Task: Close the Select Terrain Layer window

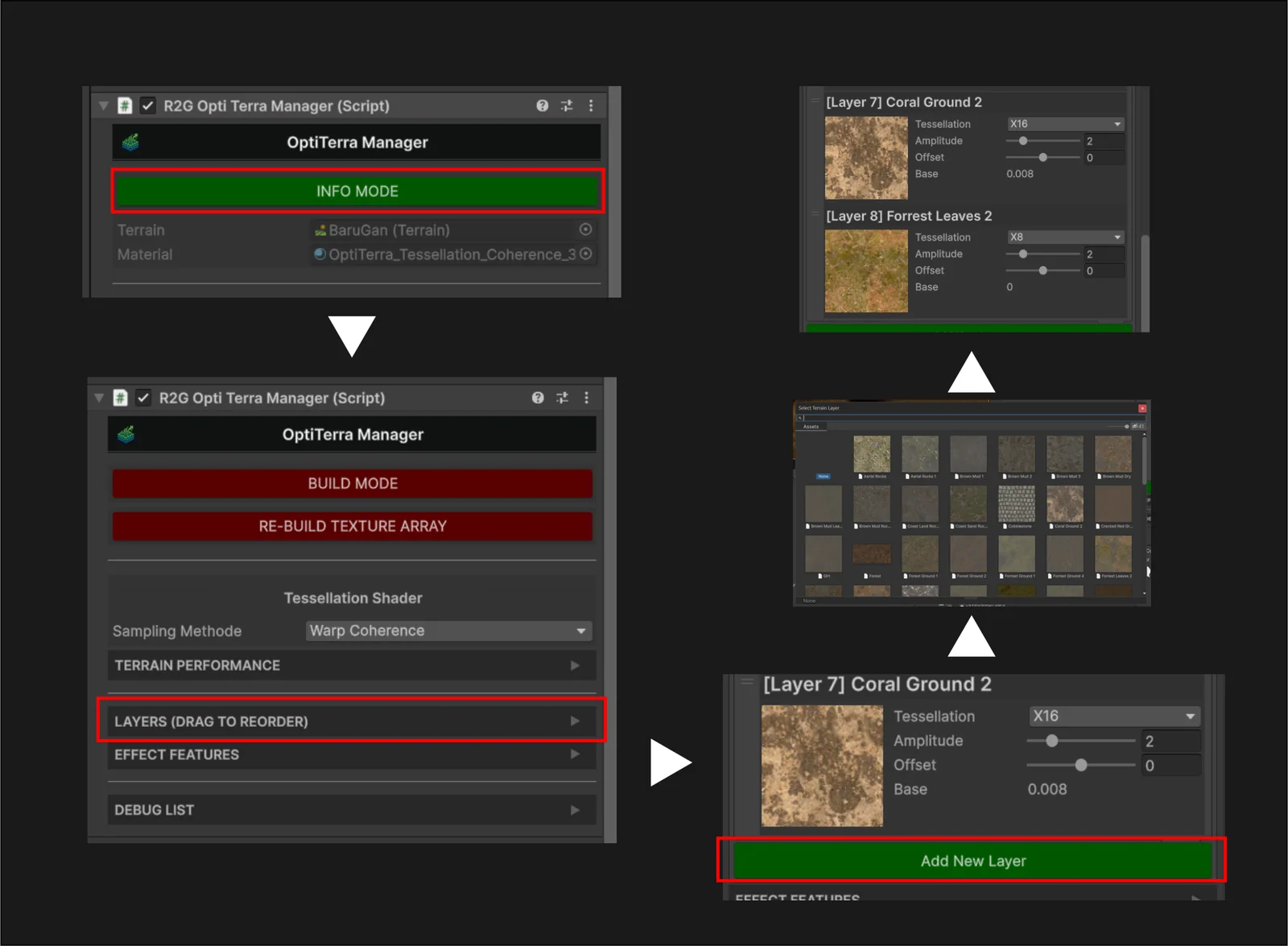Action: click(x=1142, y=408)
